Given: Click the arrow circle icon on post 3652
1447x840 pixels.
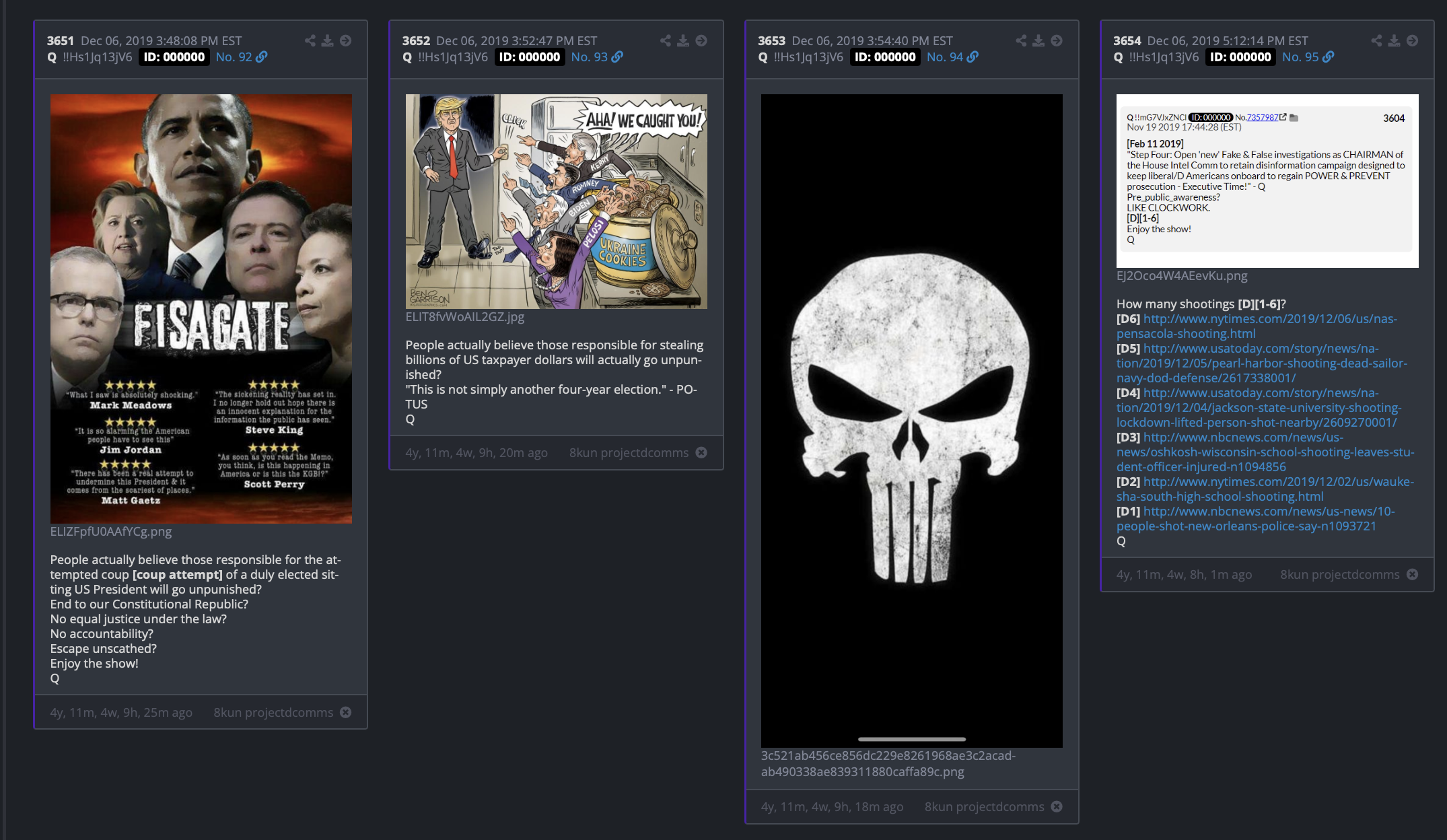Looking at the screenshot, I should [x=701, y=40].
